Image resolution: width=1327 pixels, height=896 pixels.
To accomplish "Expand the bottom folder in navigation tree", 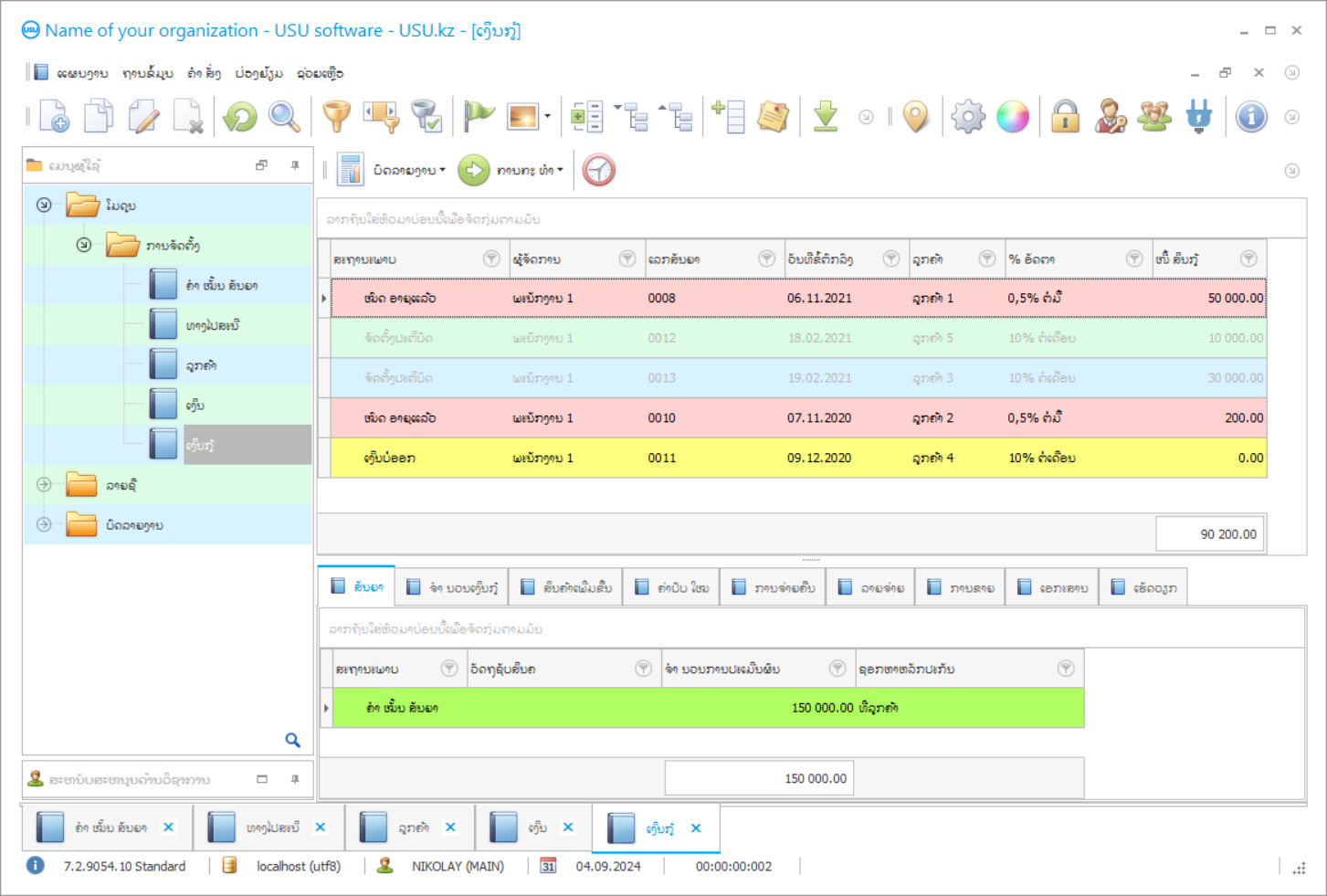I will (x=44, y=524).
